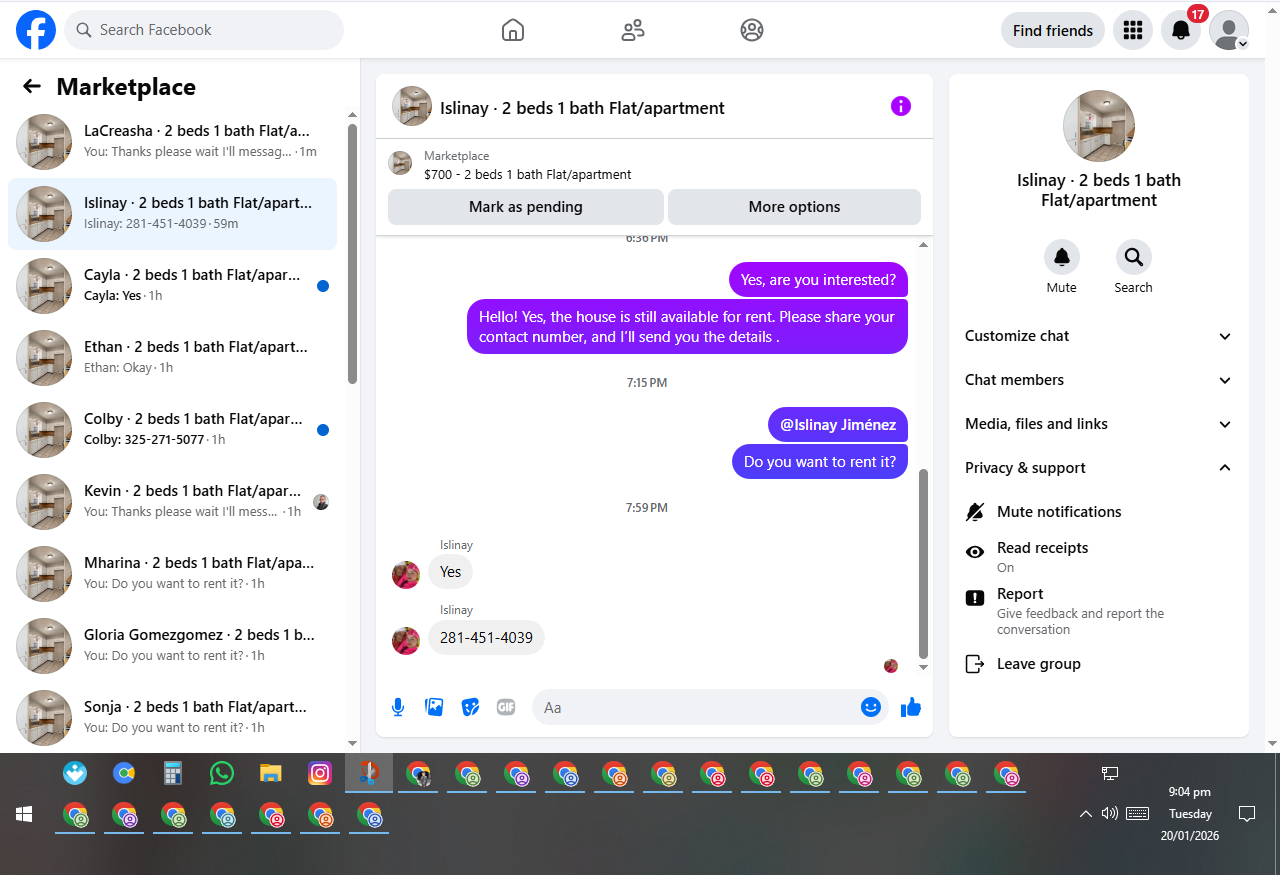Click Islinay's avatar beside the "Yes" message
Viewport: 1280px width, 875px height.
coord(406,575)
